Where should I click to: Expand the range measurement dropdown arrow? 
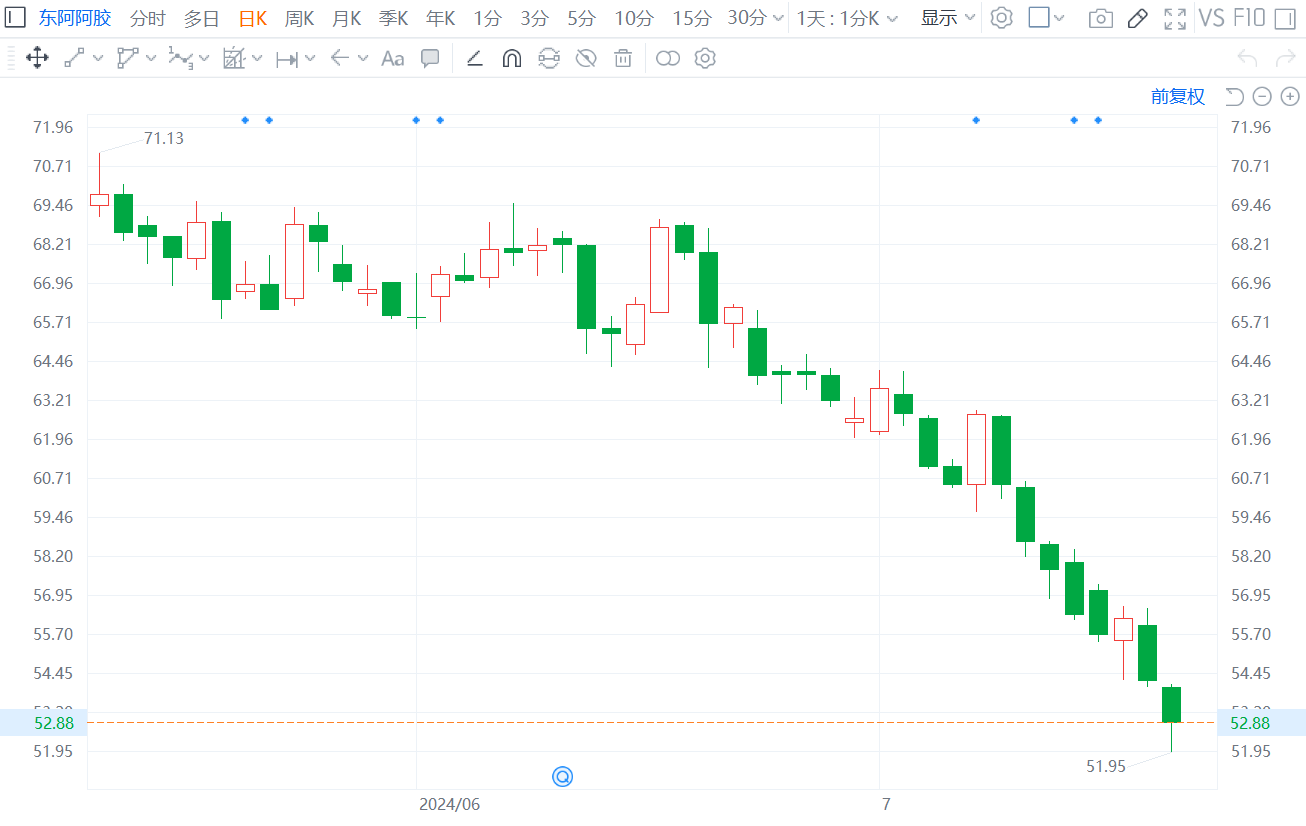[x=310, y=58]
